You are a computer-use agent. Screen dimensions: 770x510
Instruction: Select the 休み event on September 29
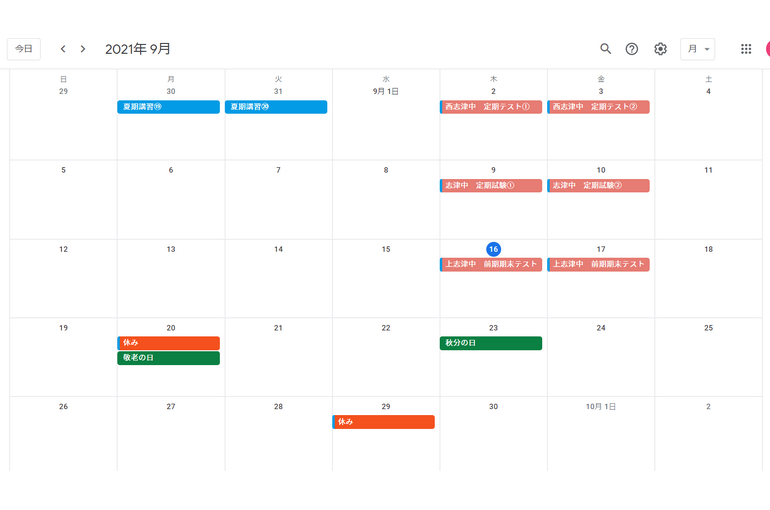tap(383, 422)
